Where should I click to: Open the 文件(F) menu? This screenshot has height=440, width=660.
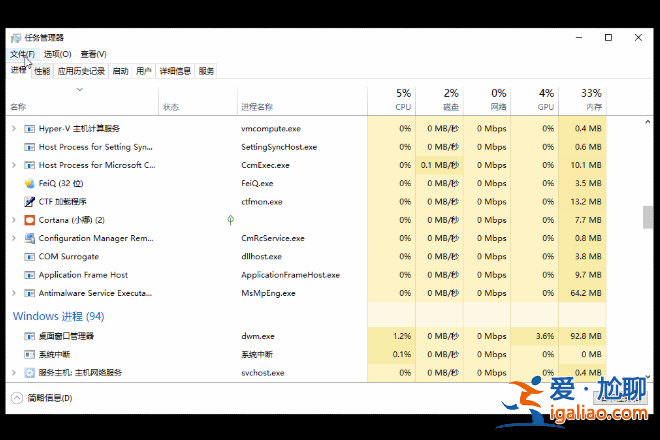22,54
